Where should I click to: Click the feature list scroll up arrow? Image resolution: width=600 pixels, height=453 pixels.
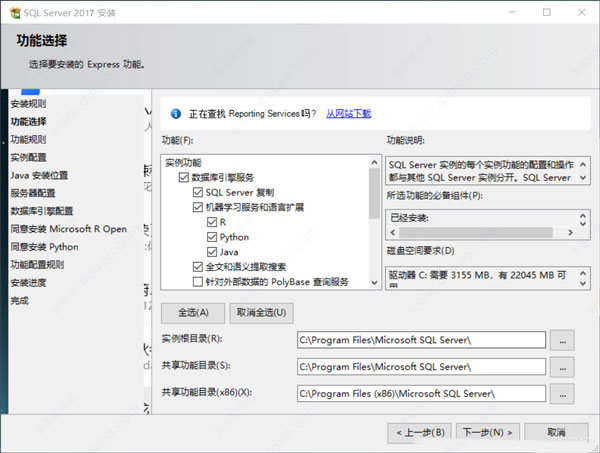[x=375, y=163]
